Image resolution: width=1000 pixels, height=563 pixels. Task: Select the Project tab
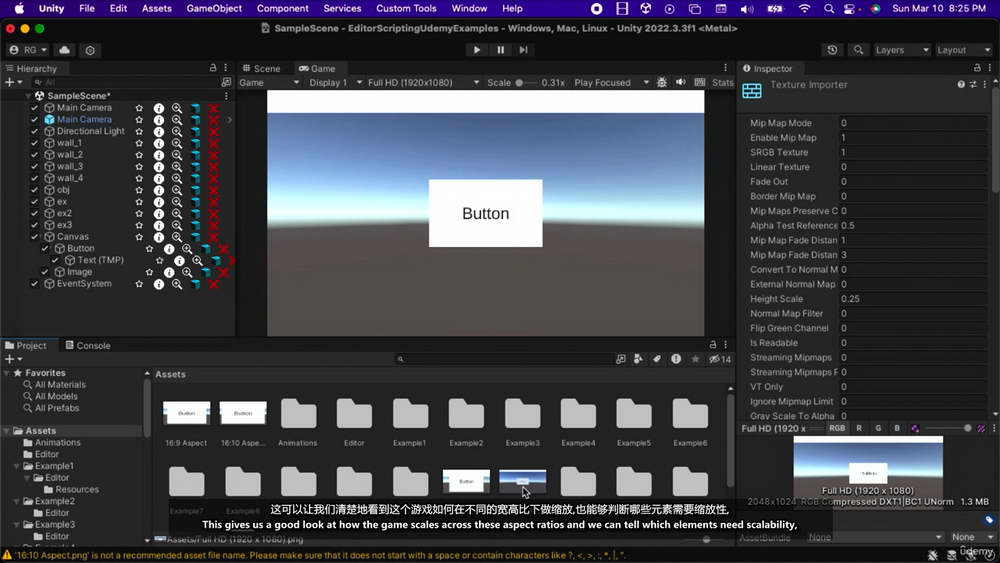point(26,346)
